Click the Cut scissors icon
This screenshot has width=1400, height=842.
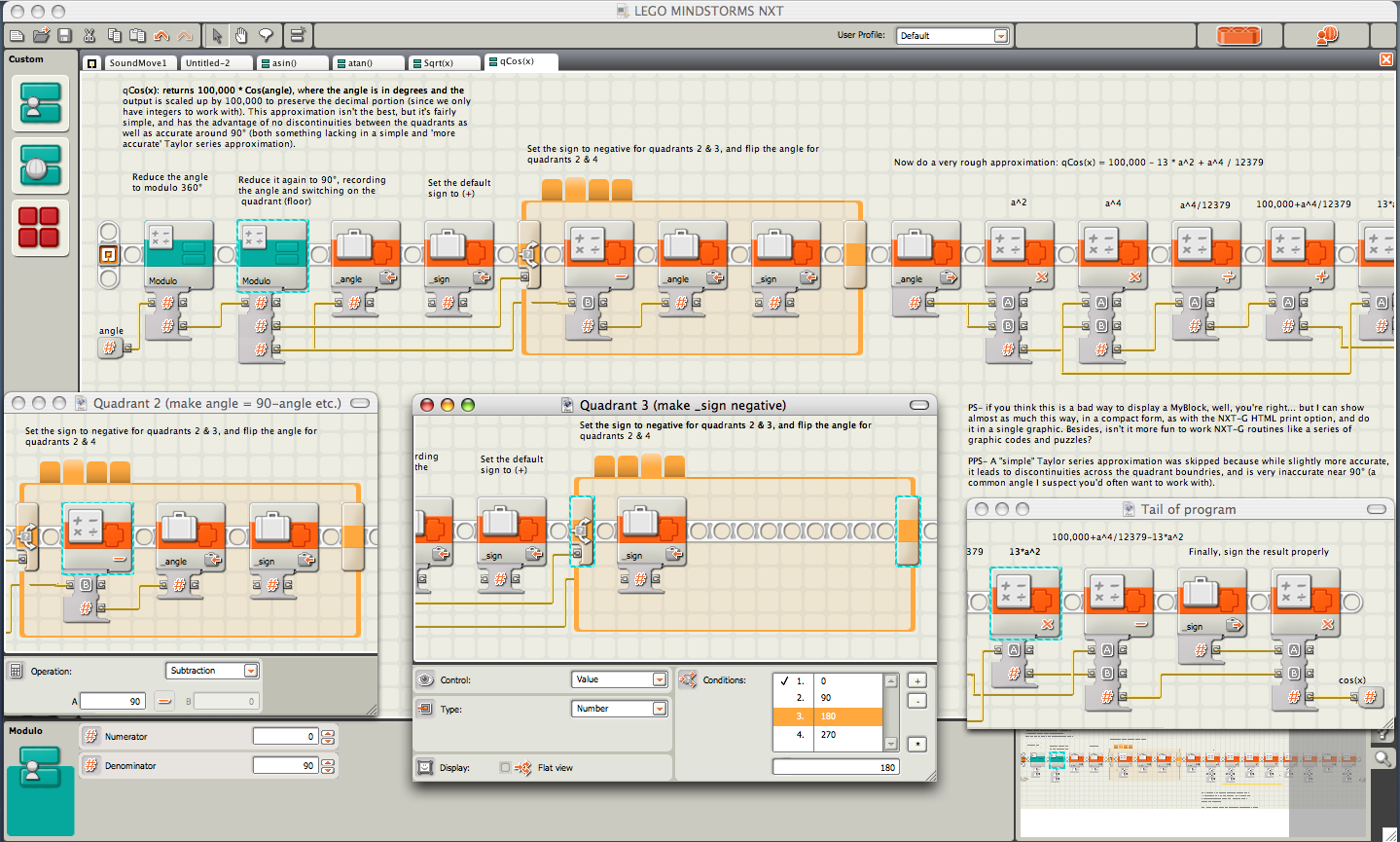click(x=90, y=36)
